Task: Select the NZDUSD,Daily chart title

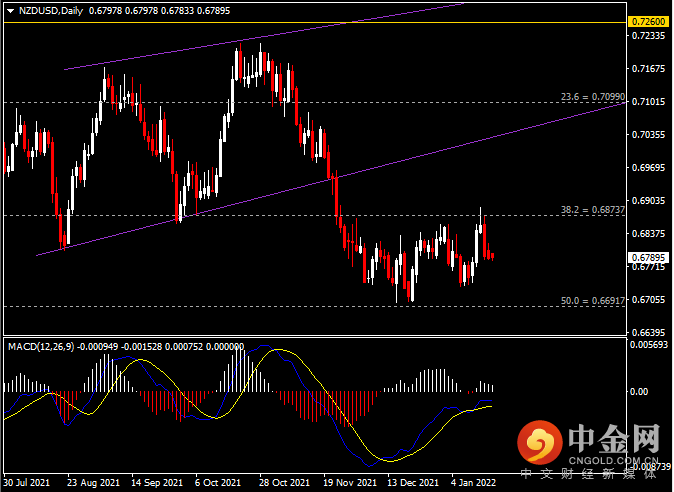Action: click(x=51, y=10)
